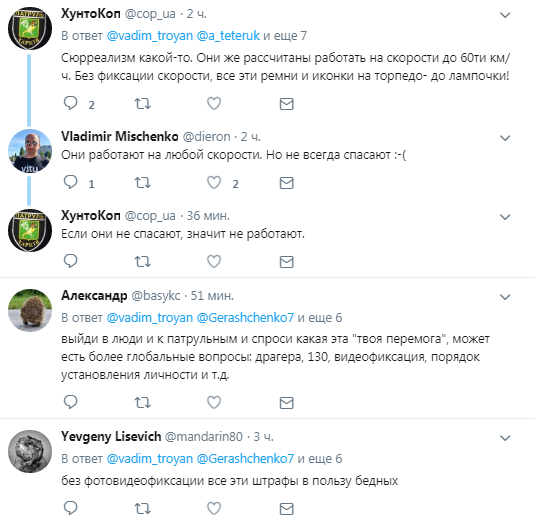
Task: Expand more menu for Vladimir Mischenko's tweet
Action: (x=505, y=138)
